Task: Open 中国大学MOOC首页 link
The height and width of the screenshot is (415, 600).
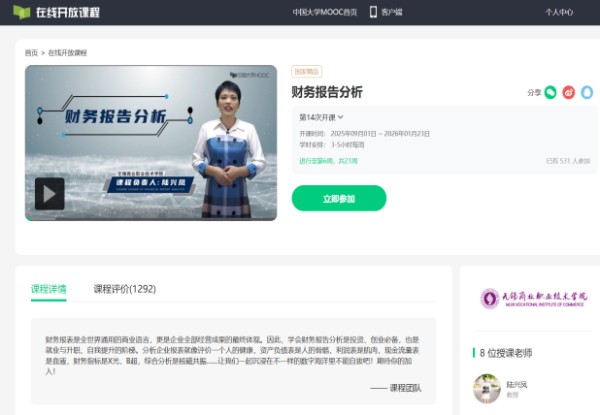Action: 324,12
